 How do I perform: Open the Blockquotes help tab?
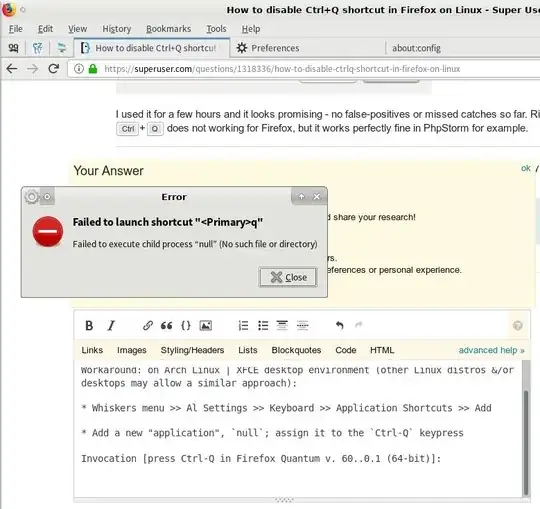point(296,350)
